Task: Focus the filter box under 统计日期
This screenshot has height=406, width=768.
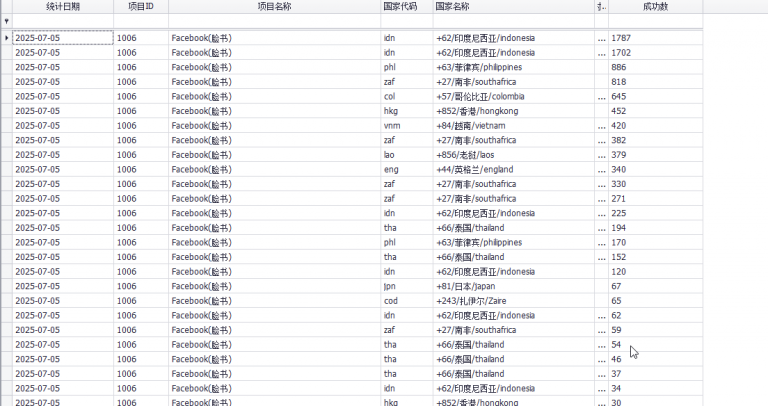Action: click(63, 21)
